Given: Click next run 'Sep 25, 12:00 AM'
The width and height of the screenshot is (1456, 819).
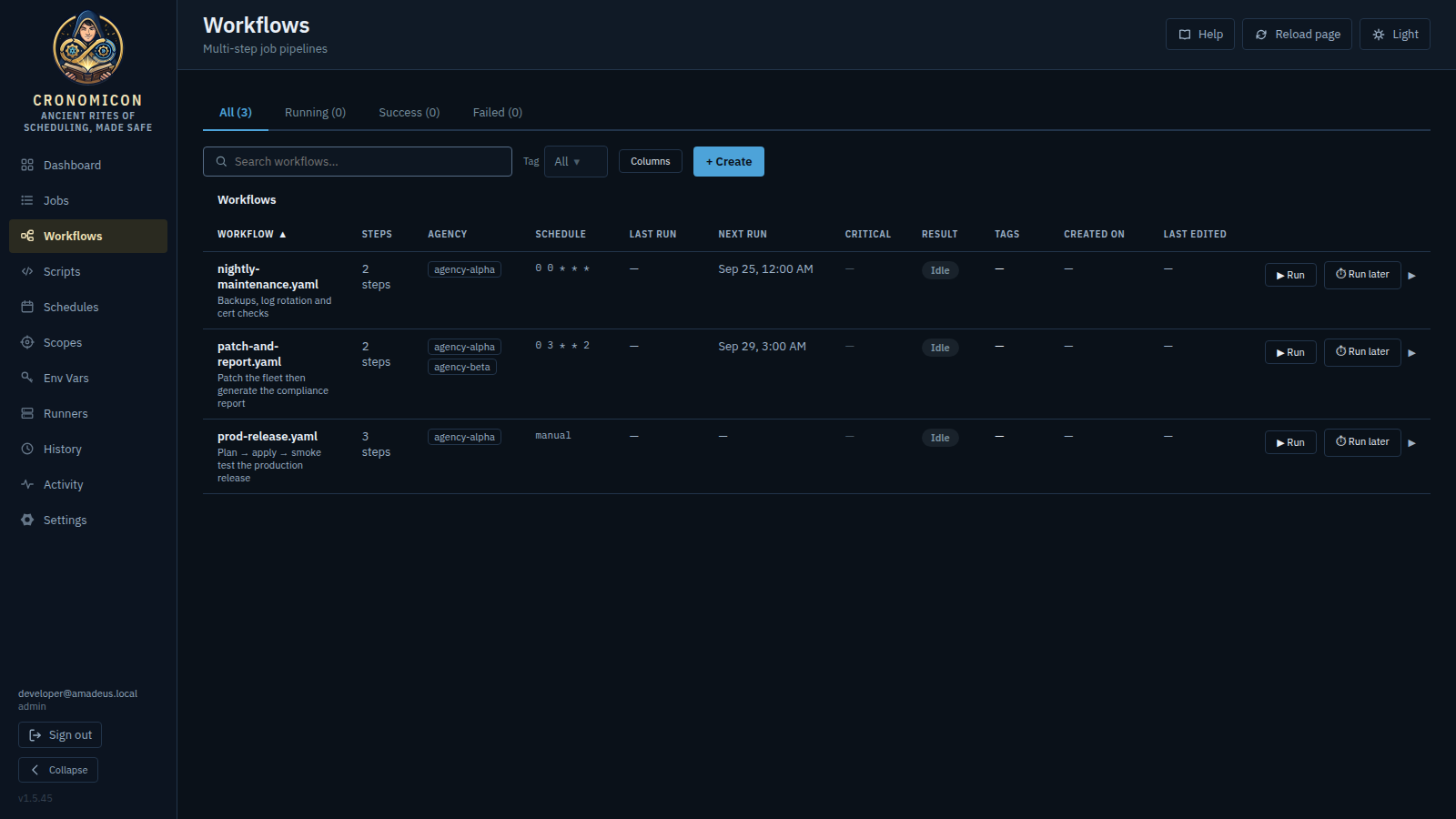Looking at the screenshot, I should tap(765, 269).
